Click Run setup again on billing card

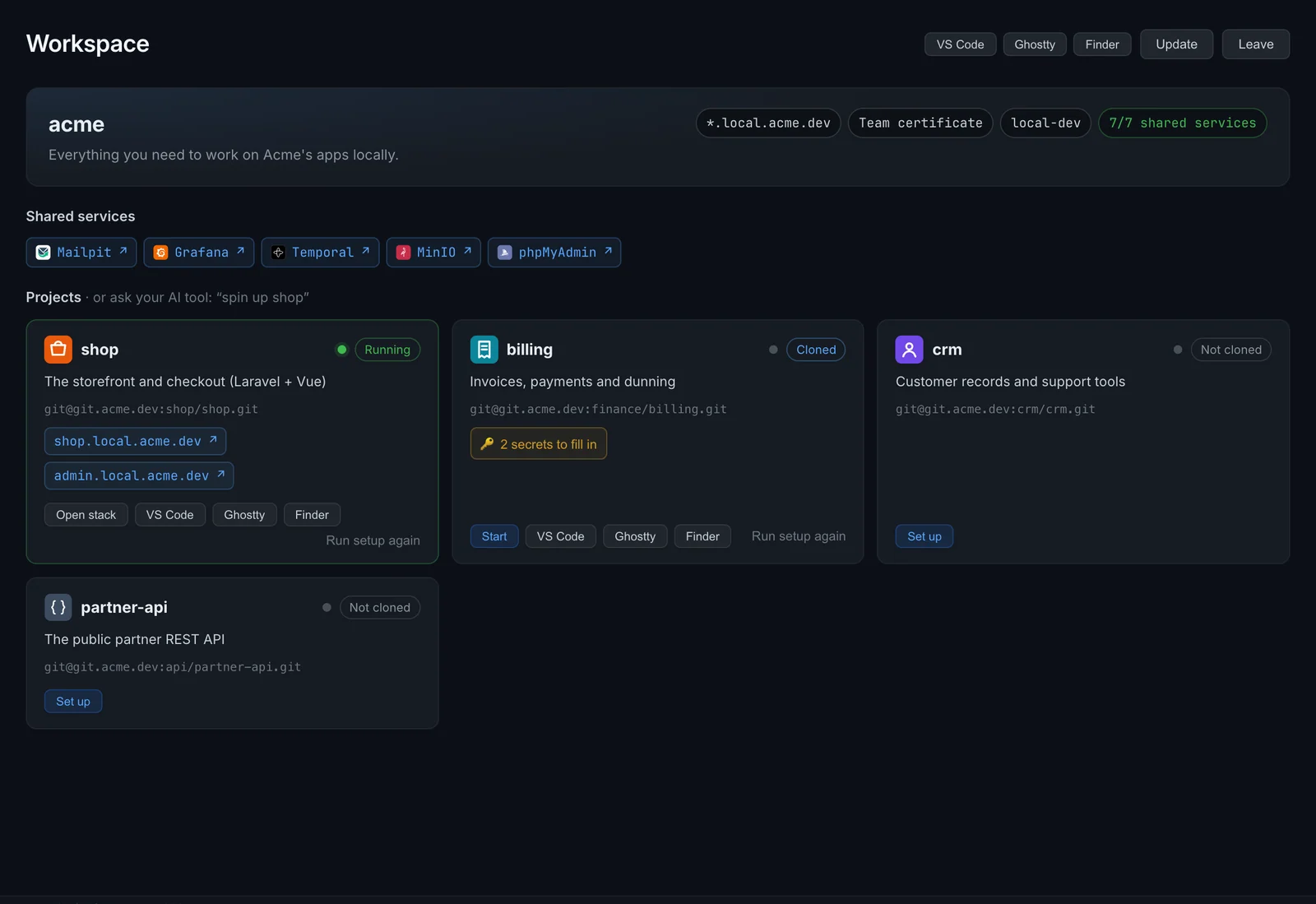coord(799,536)
